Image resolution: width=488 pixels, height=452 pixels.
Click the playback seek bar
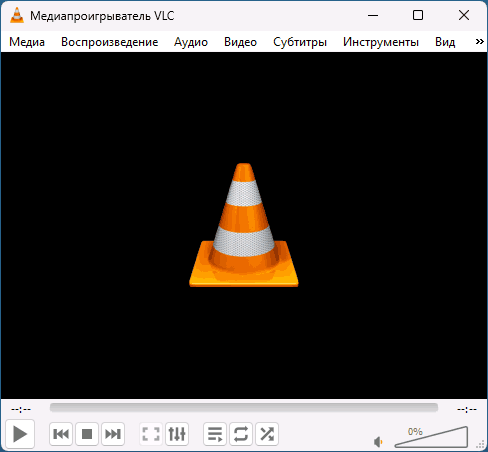click(244, 407)
